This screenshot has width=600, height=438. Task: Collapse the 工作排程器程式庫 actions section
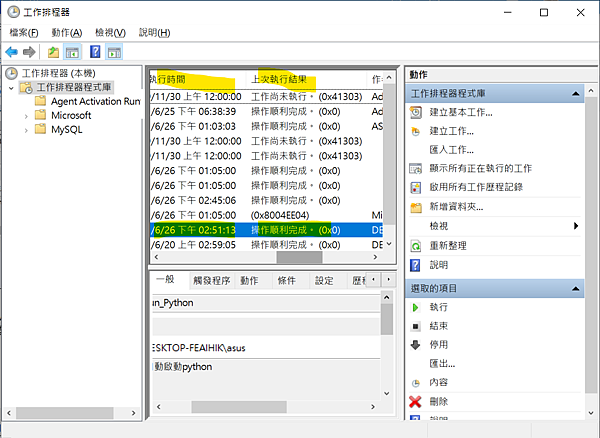(576, 94)
